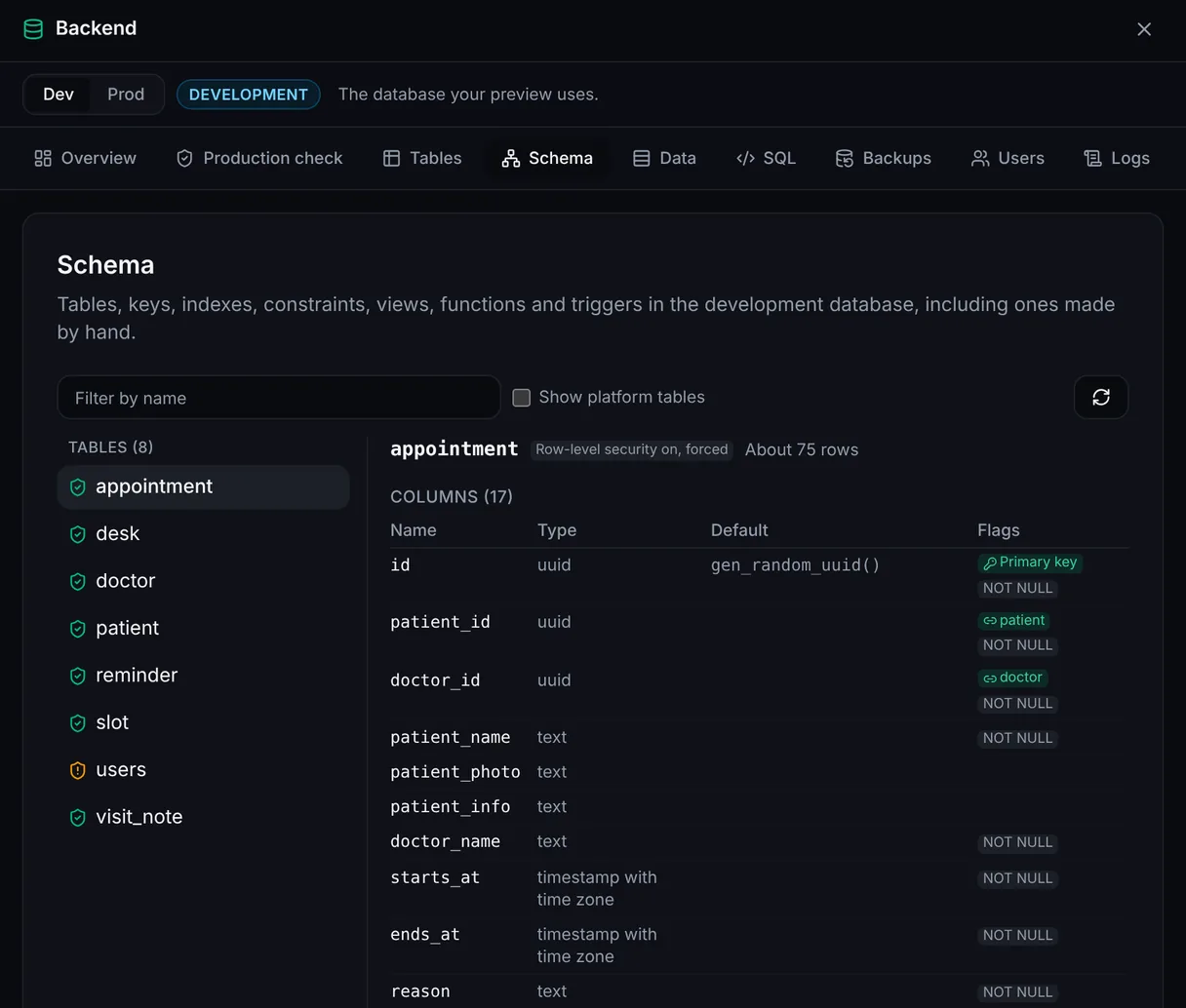Click the starts_at column name

(x=435, y=877)
